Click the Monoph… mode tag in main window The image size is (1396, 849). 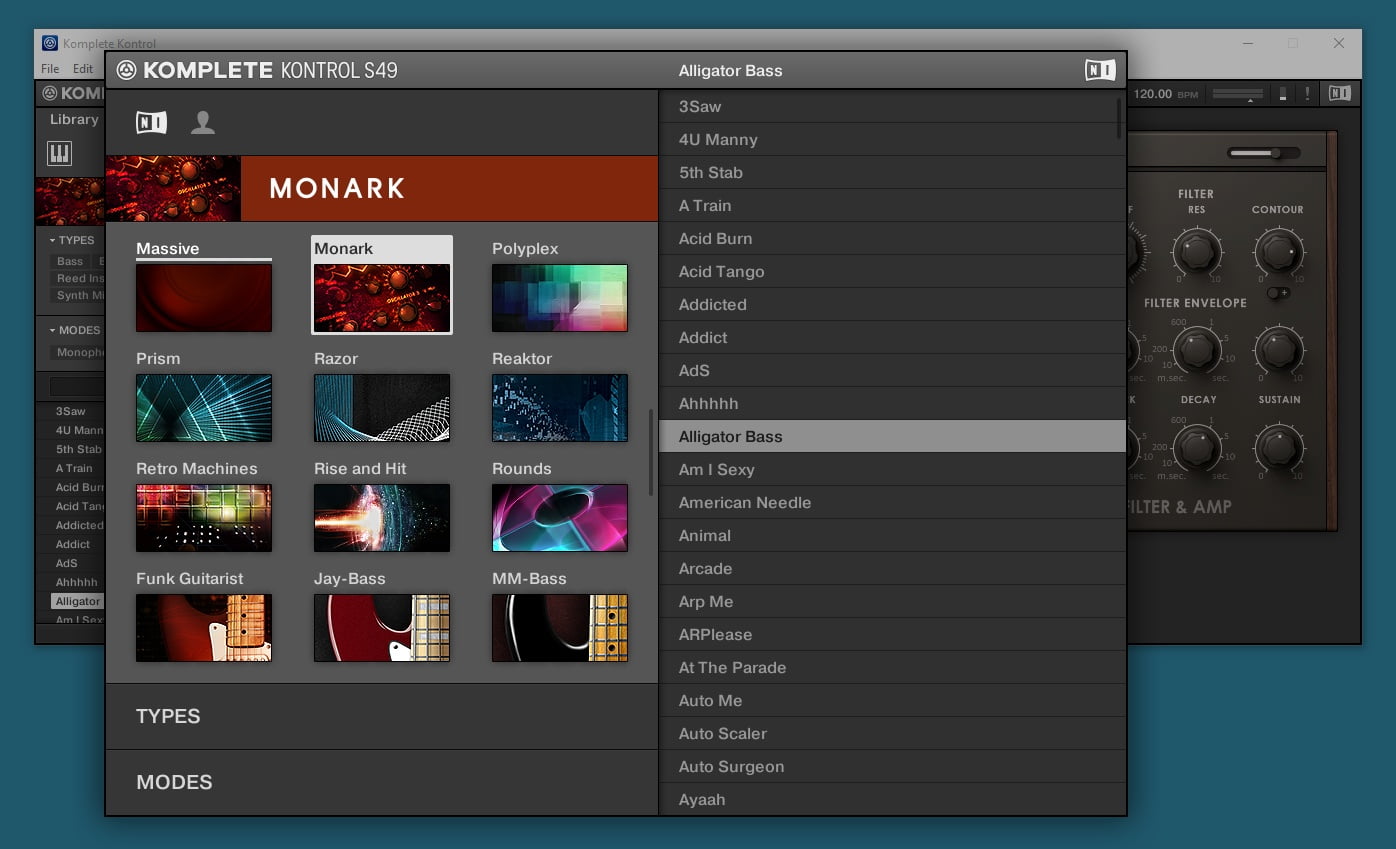click(x=79, y=352)
